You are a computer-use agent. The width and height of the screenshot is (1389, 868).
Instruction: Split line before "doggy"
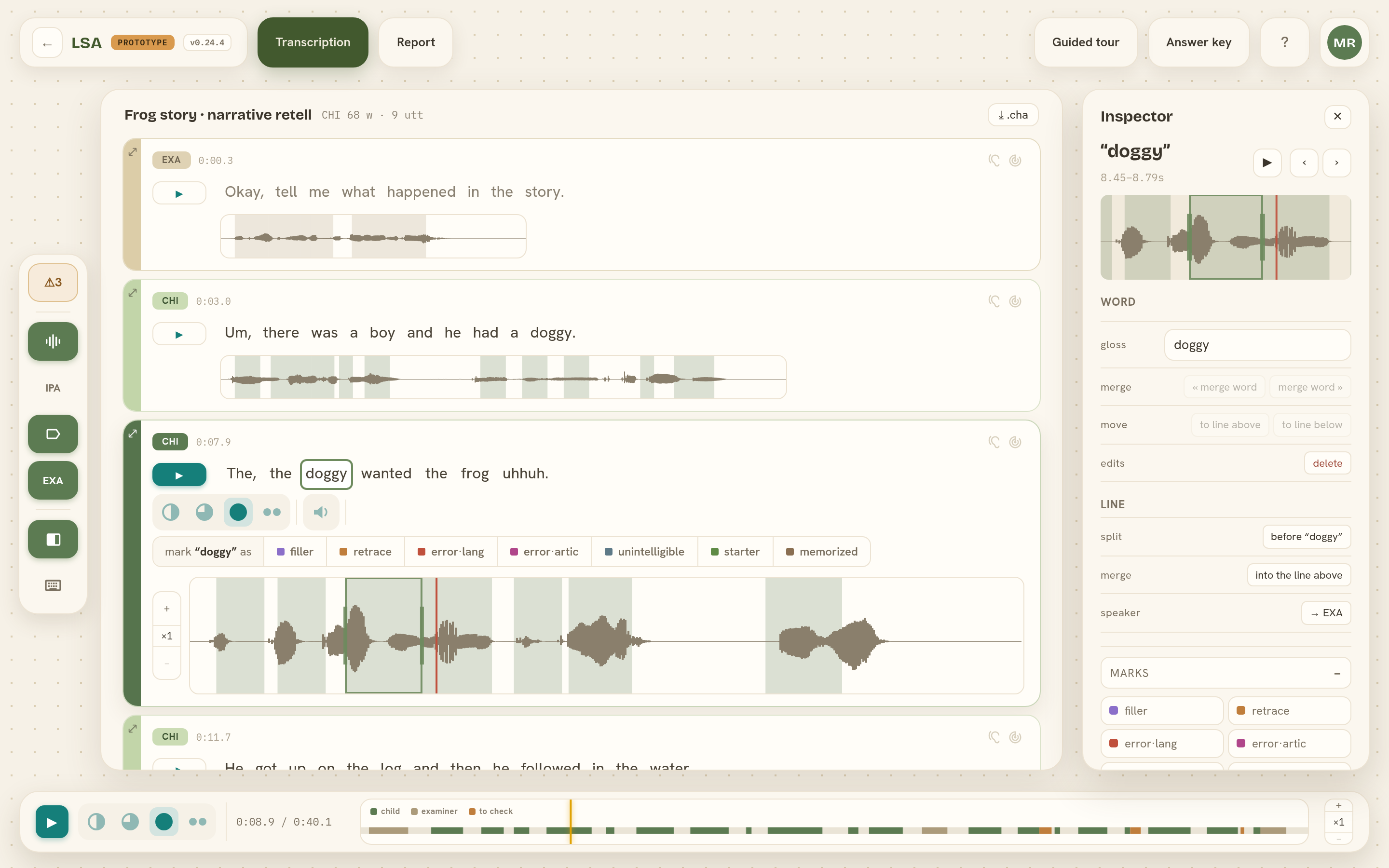1307,537
